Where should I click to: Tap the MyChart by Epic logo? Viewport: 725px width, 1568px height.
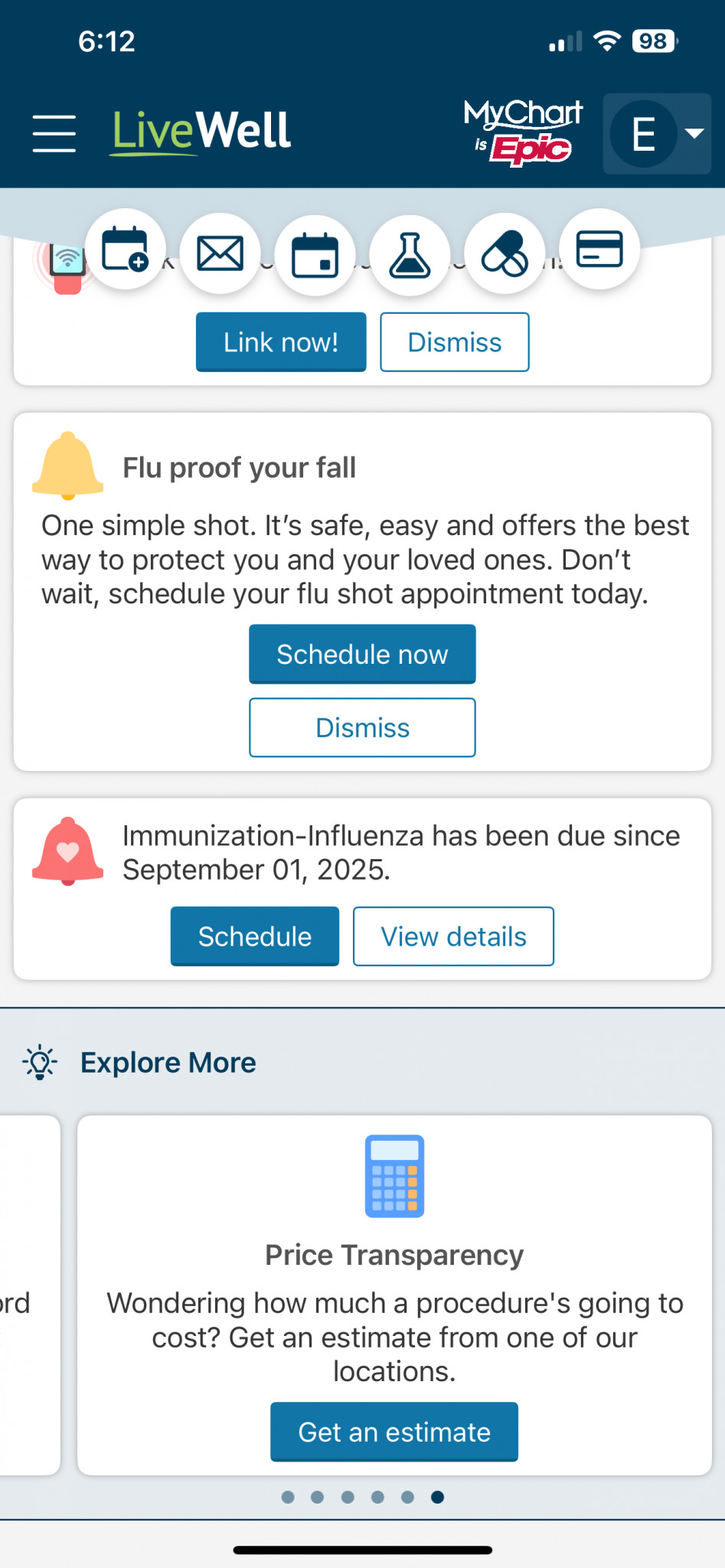(523, 132)
